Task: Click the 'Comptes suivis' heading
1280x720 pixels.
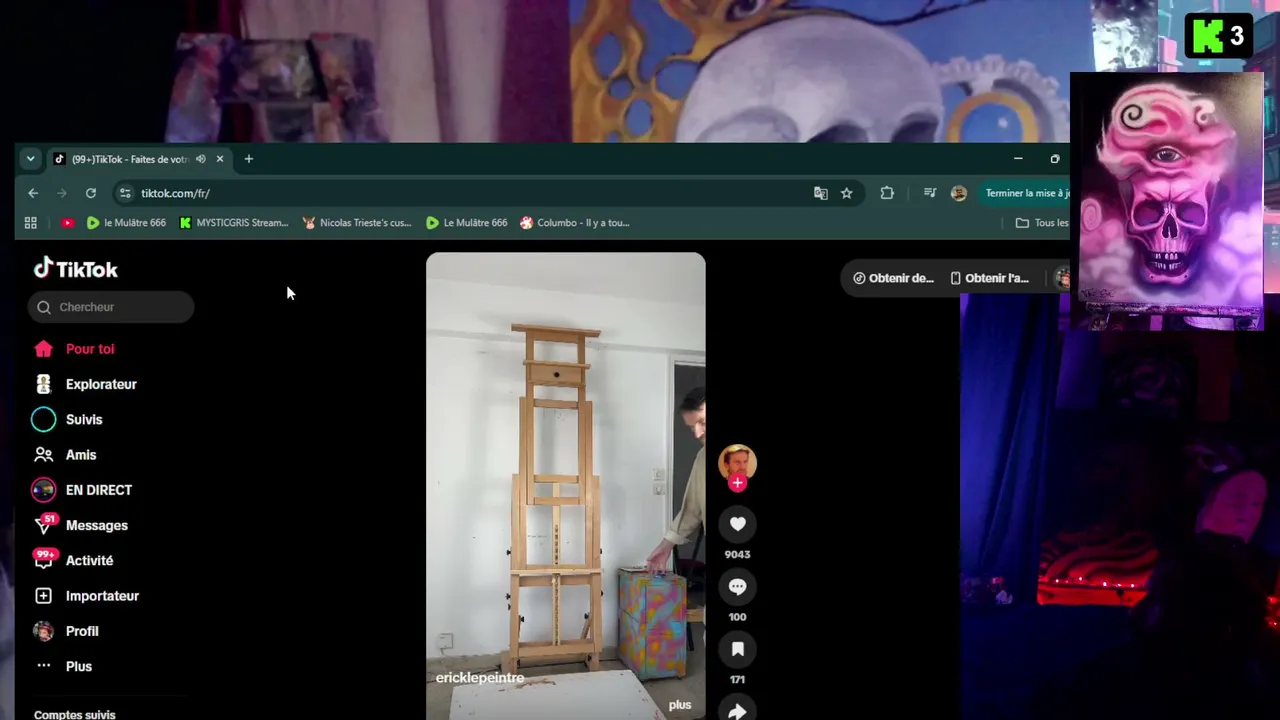Action: click(x=74, y=715)
